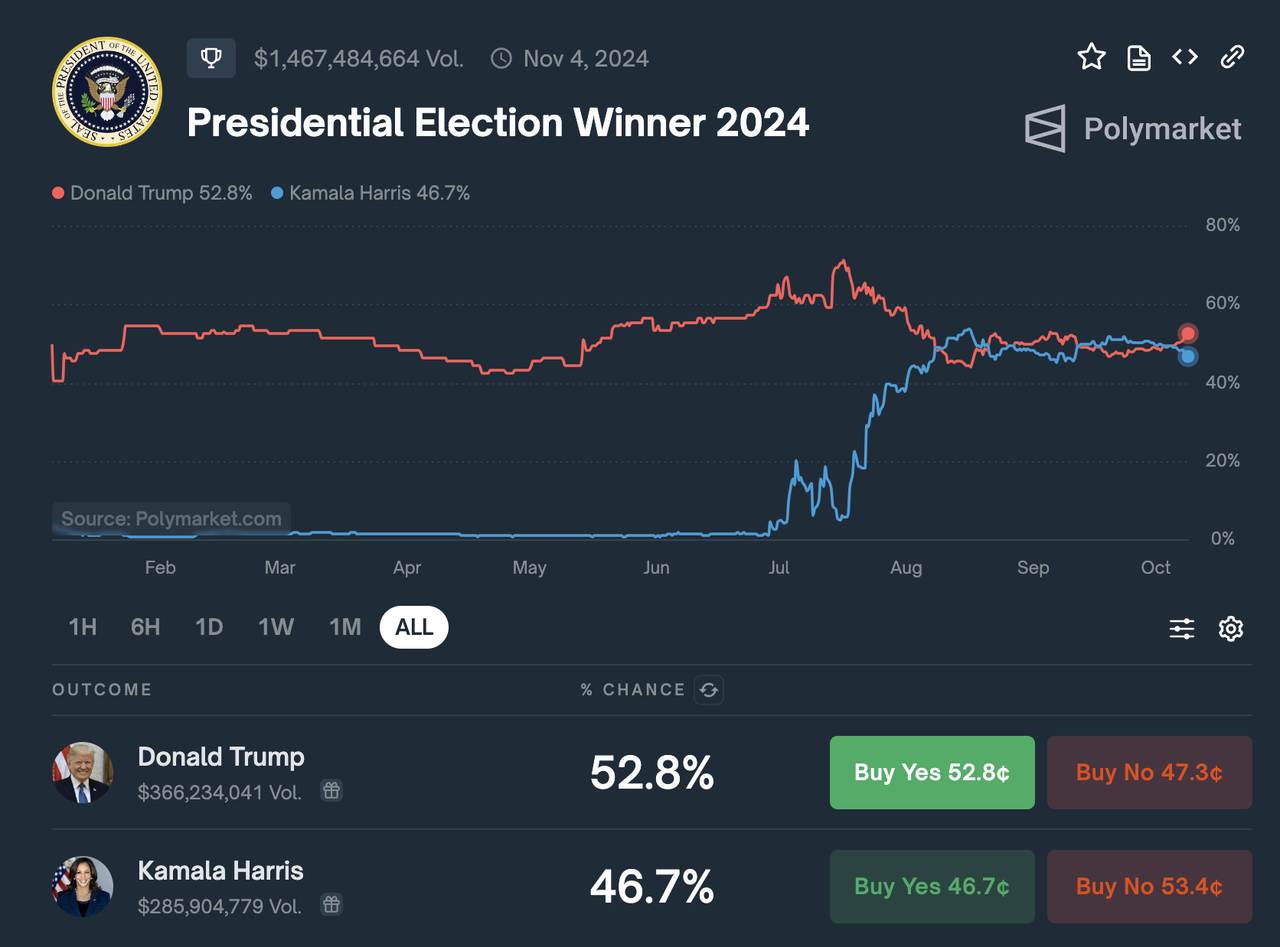
Task: Open the market rules document icon
Action: tap(1138, 57)
